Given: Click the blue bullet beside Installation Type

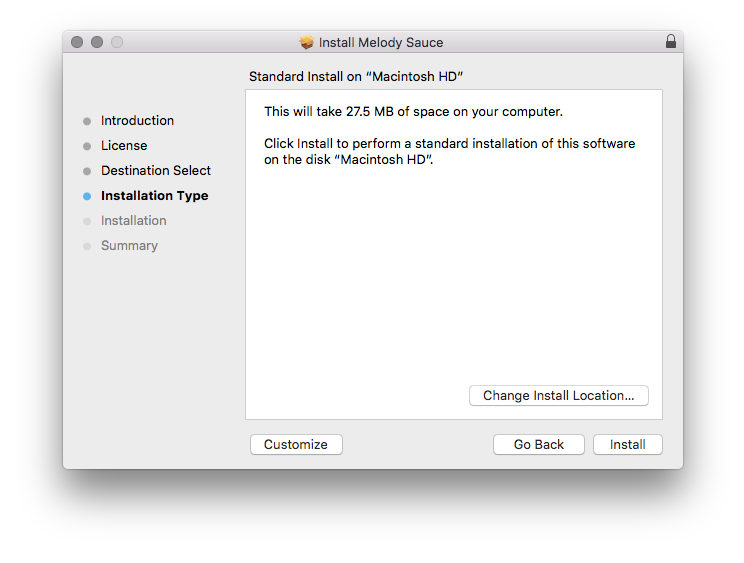Looking at the screenshot, I should tap(87, 196).
